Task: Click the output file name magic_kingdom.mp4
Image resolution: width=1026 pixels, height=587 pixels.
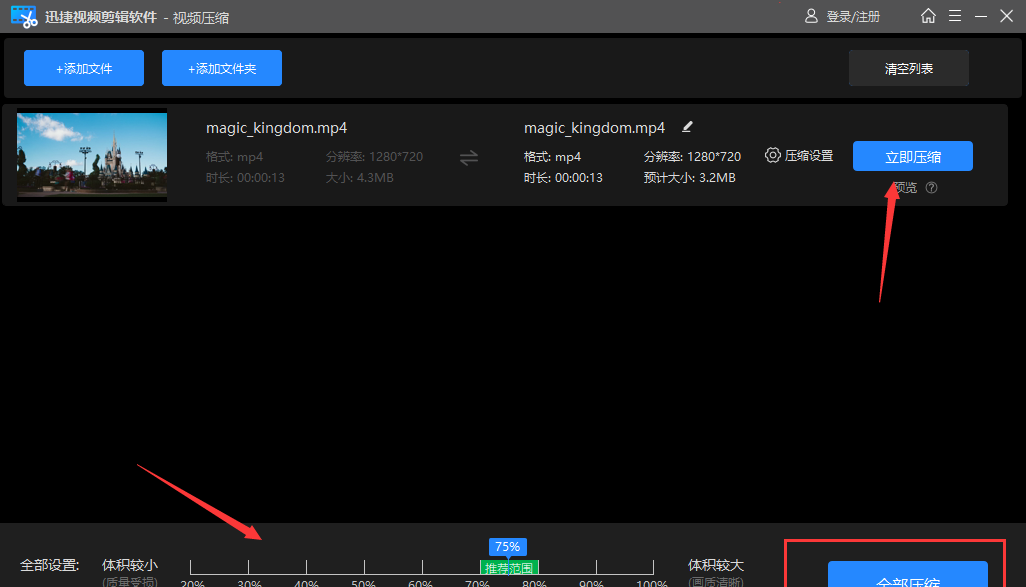Action: (594, 128)
